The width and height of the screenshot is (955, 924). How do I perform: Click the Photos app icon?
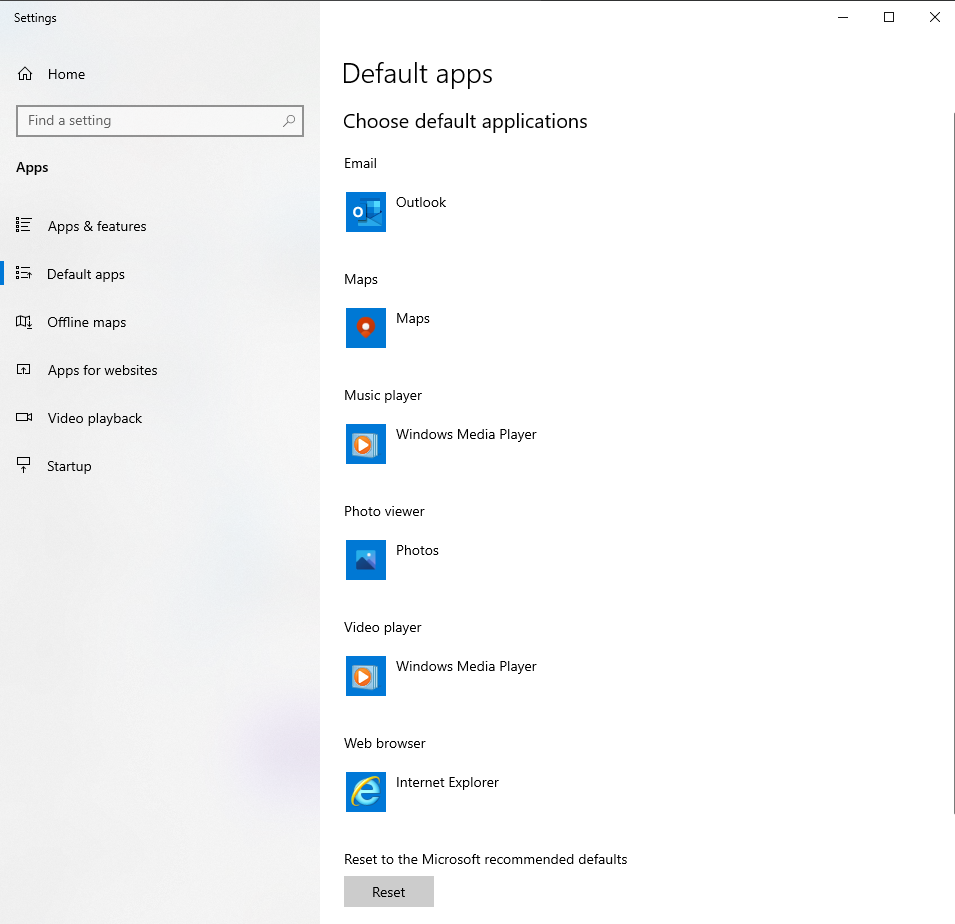tap(365, 560)
